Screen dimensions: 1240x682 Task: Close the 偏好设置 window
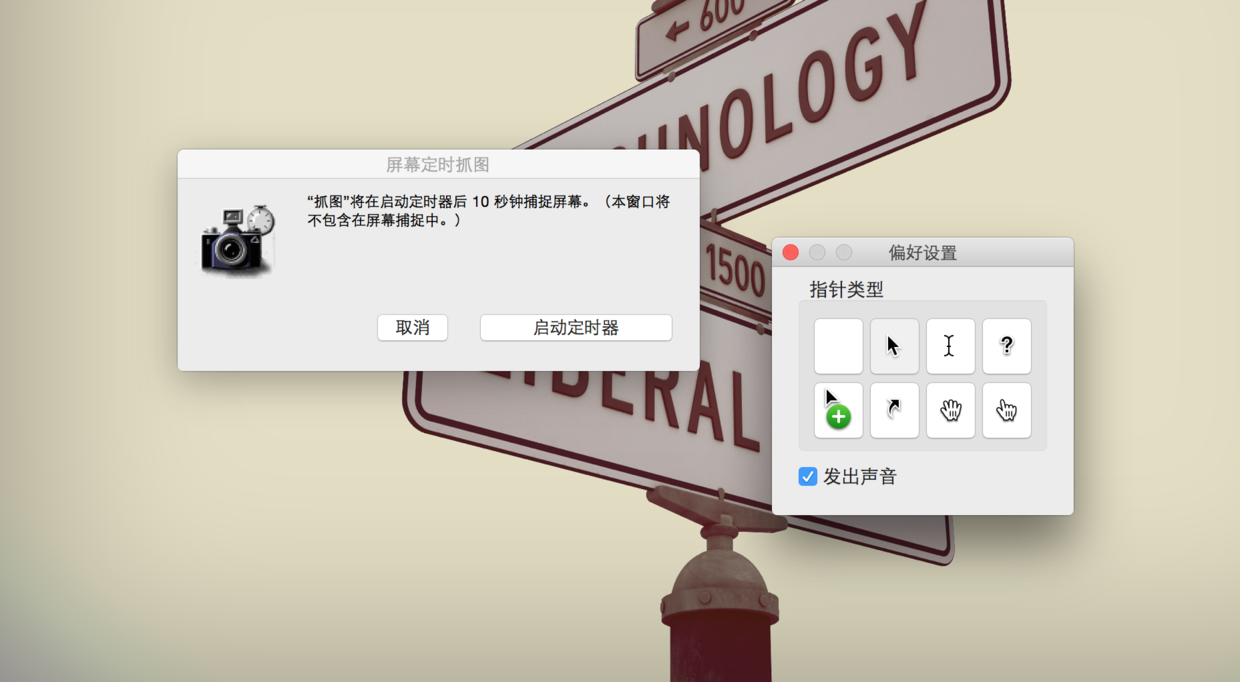790,253
